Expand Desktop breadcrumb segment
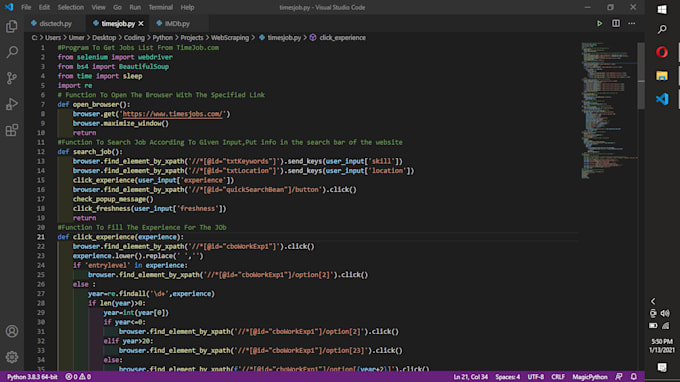Viewport: 680px width, 382px height. click(x=104, y=38)
